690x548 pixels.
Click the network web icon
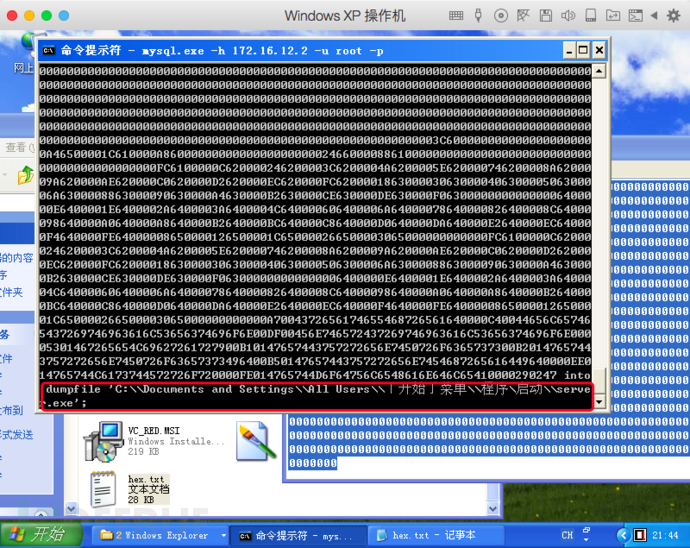click(x=523, y=16)
